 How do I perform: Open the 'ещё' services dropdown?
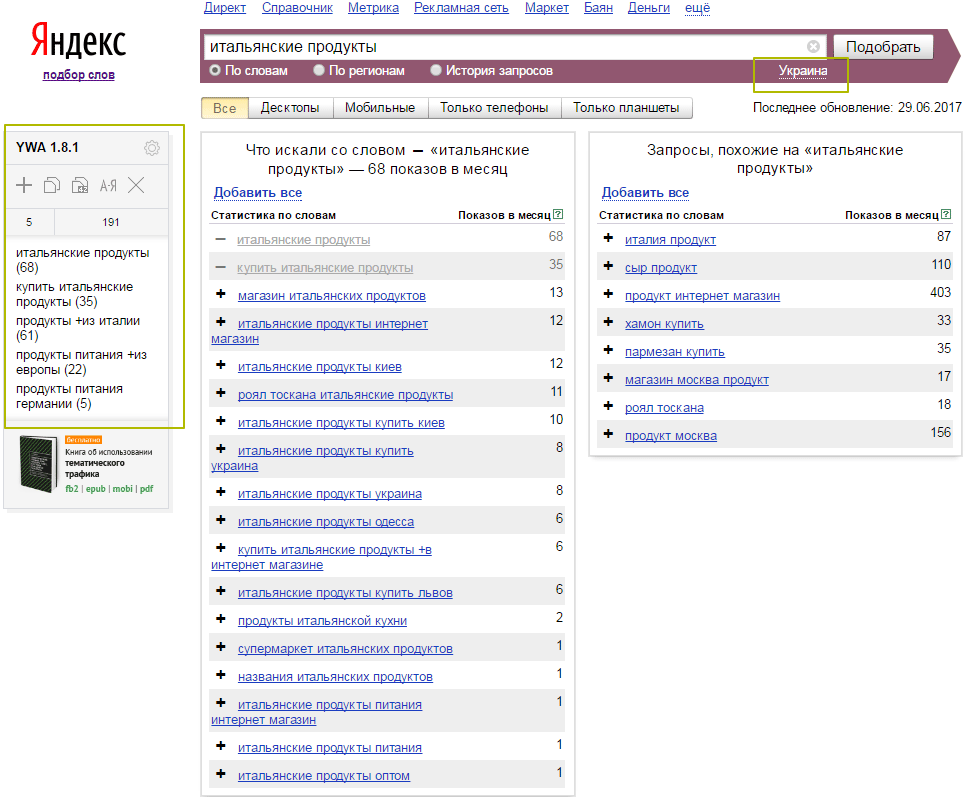[x=697, y=8]
